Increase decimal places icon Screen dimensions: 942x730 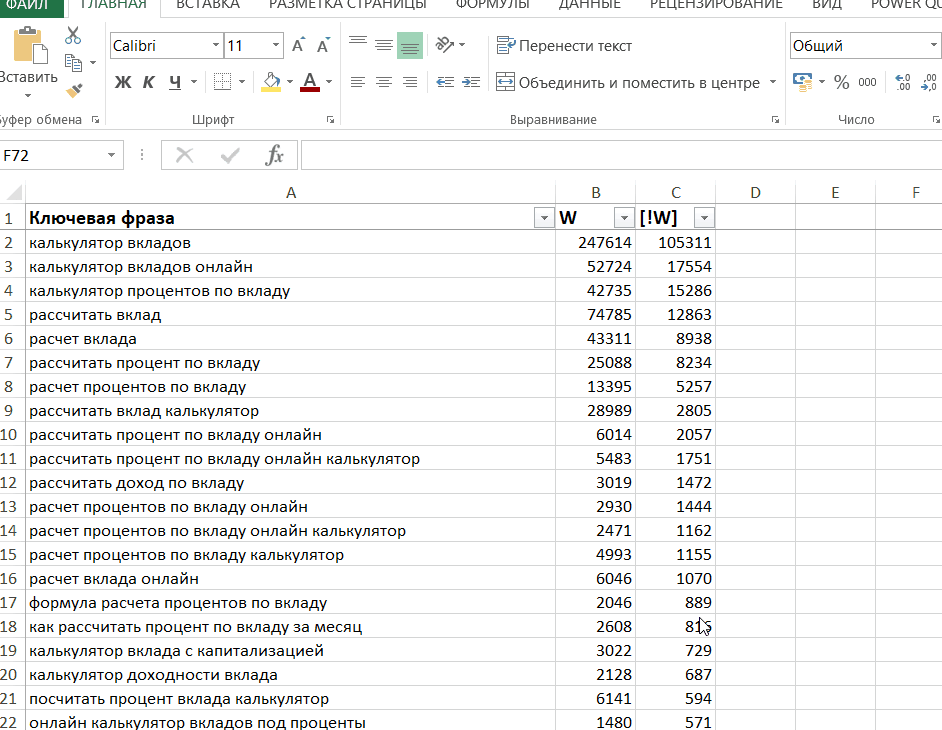pos(903,82)
